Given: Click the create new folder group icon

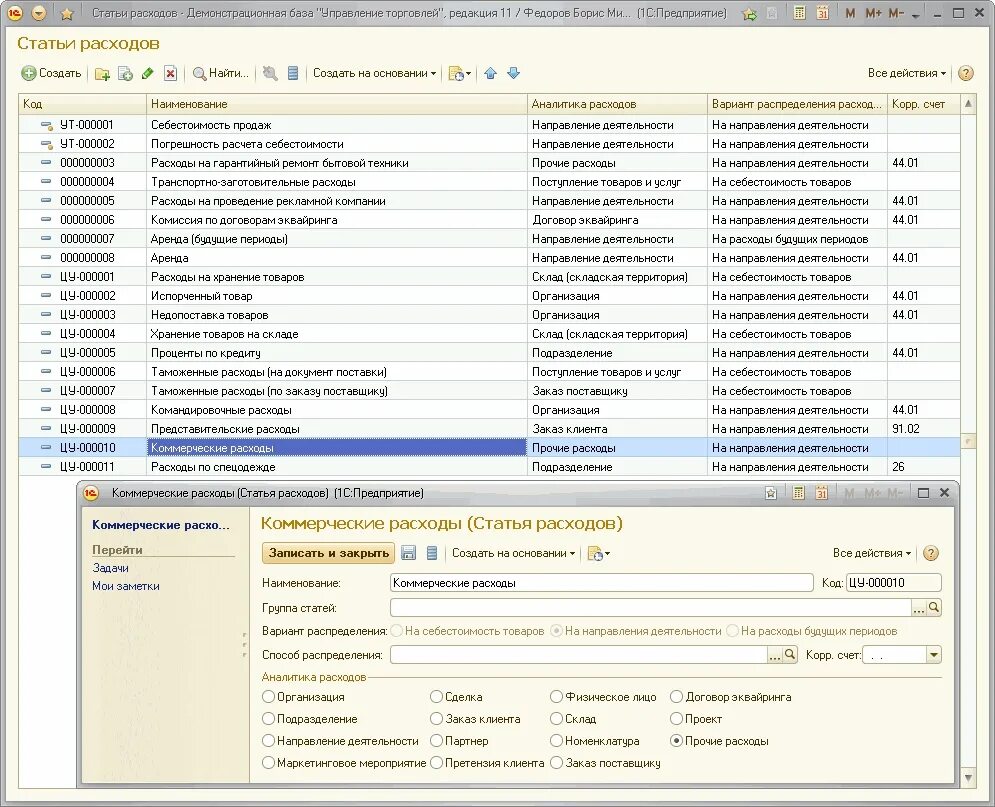Looking at the screenshot, I should pos(102,74).
